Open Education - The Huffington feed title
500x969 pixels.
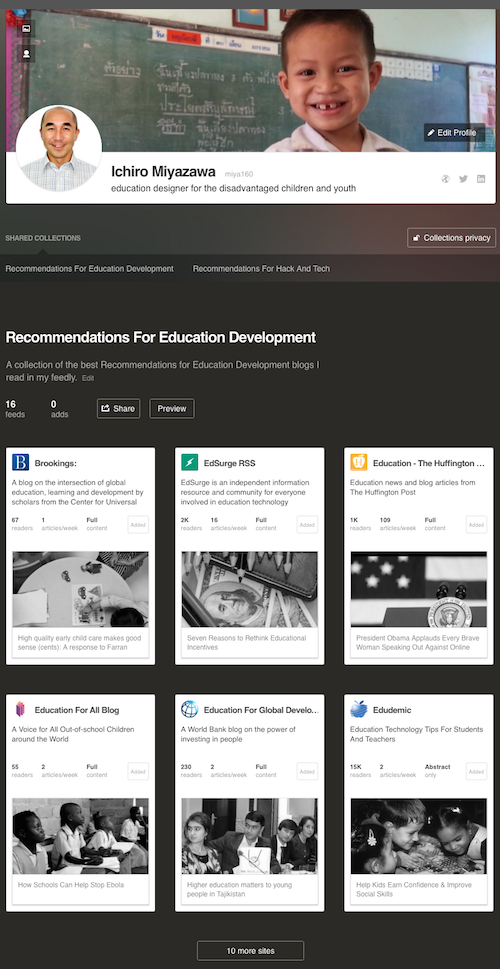point(428,463)
